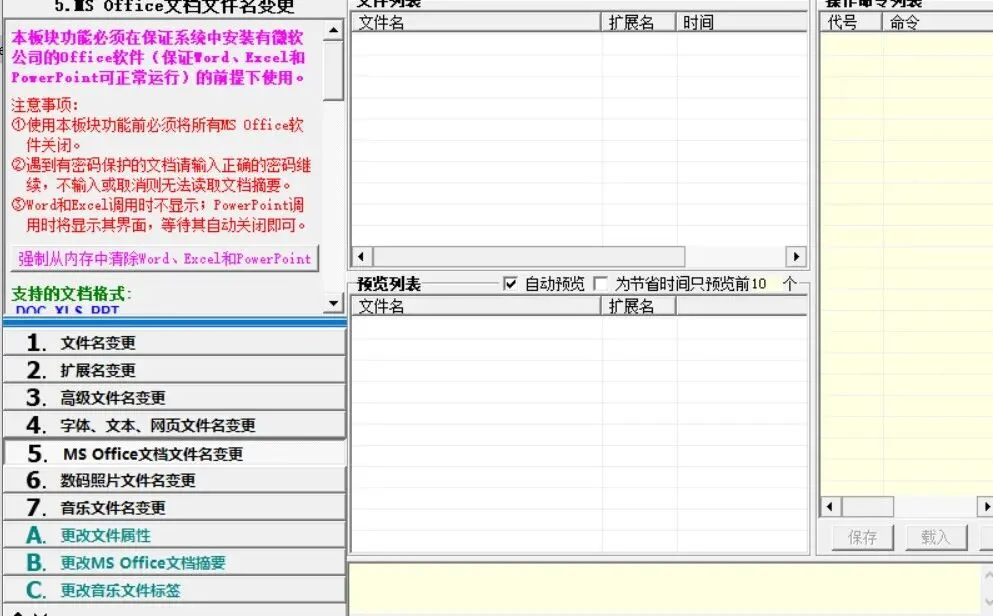Click the command list horizontal scrollbar thumb
Viewport: 993px width, 616px height.
[868, 506]
